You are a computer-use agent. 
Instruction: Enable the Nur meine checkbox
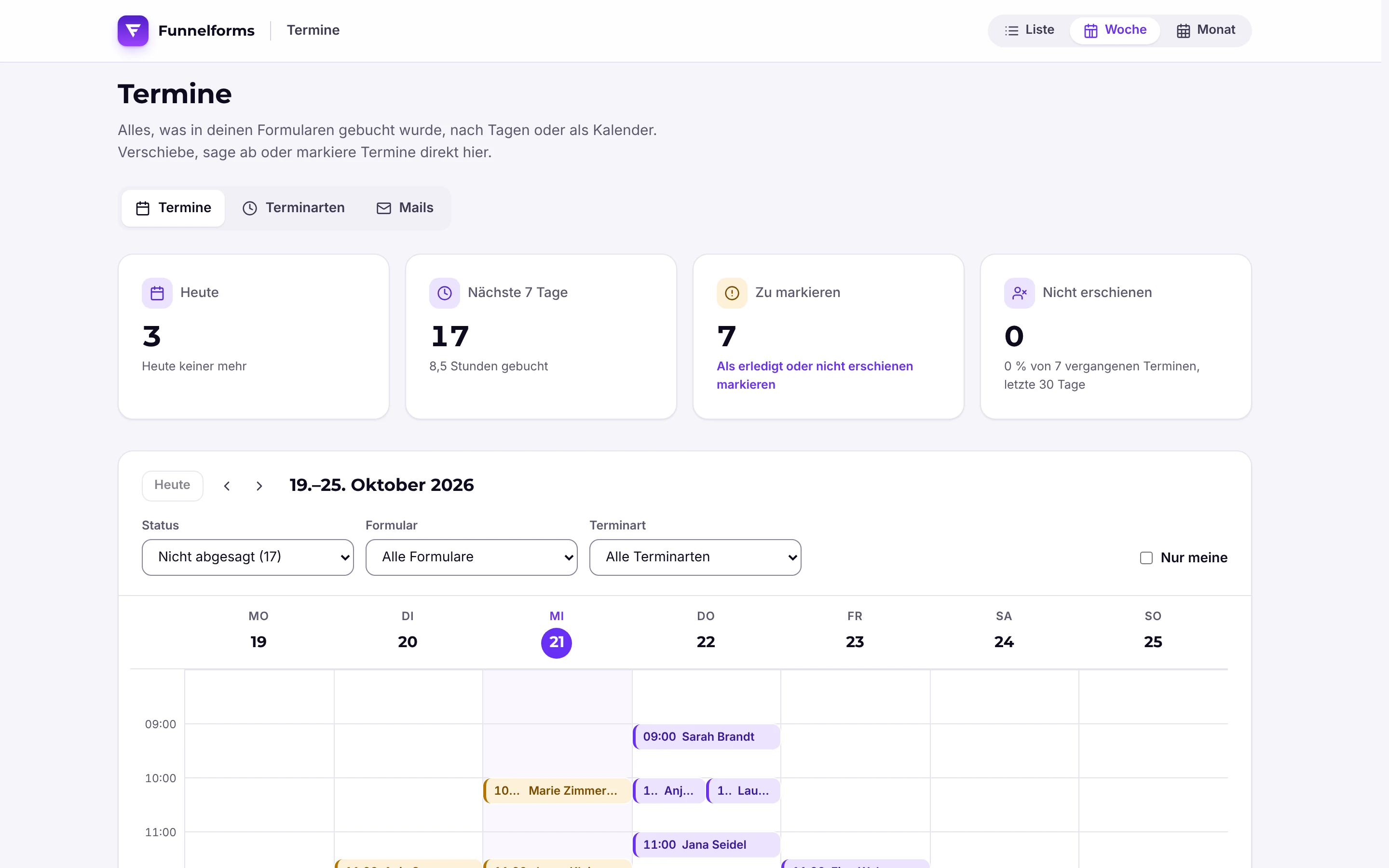pos(1145,557)
